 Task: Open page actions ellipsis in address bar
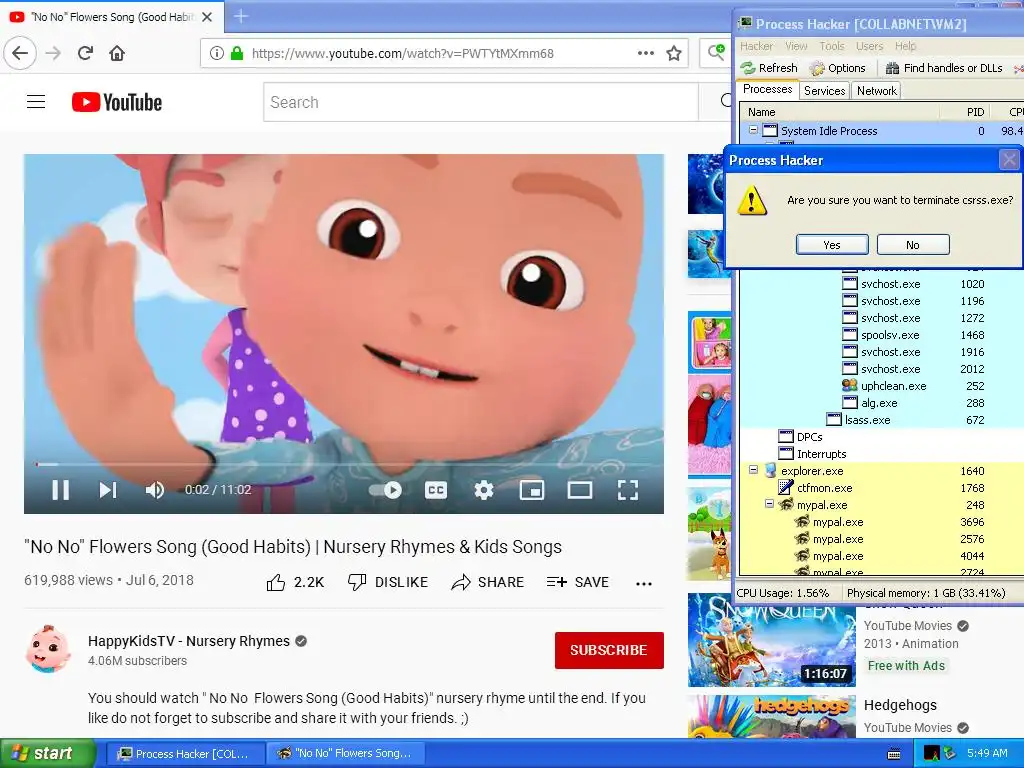646,53
